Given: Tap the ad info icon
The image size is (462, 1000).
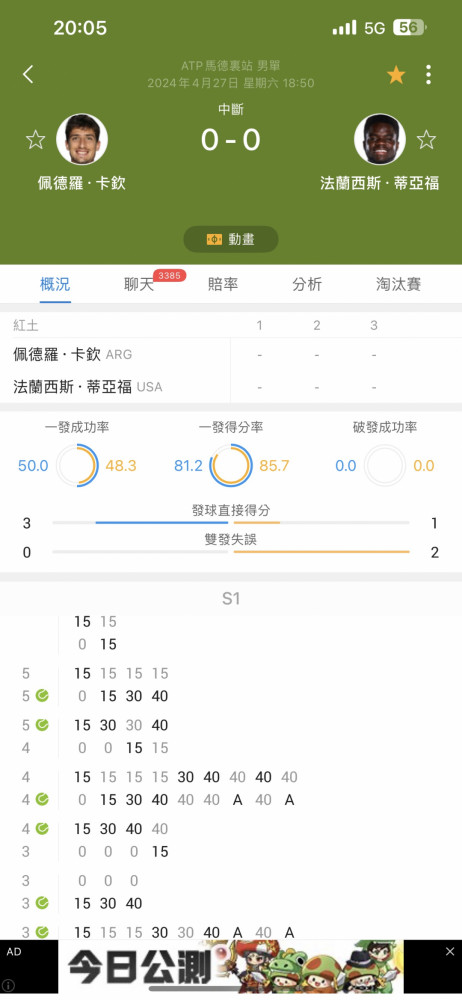Looking at the screenshot, I should pos(9,987).
